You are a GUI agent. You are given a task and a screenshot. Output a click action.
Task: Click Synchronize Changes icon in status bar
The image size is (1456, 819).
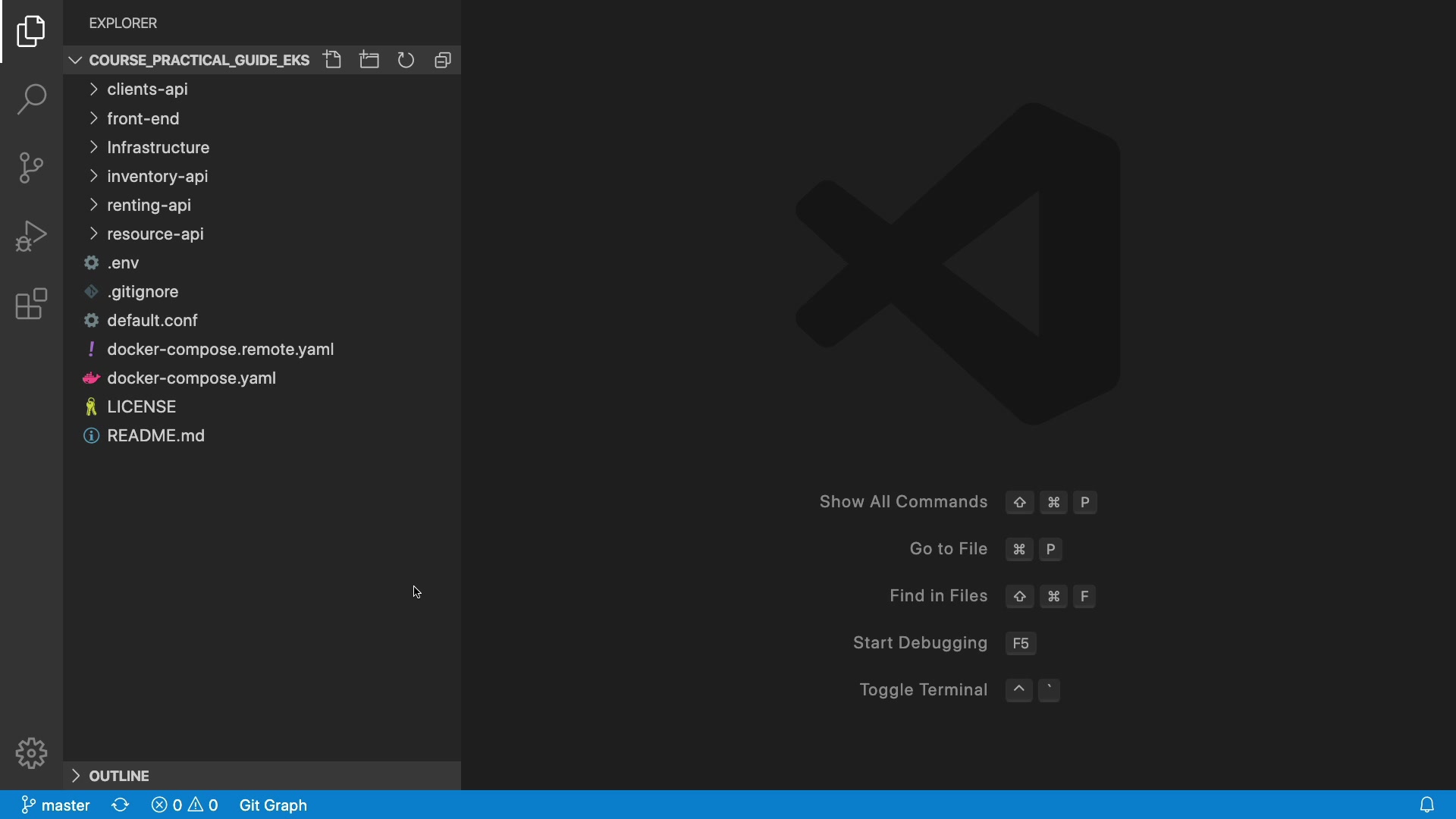(121, 805)
